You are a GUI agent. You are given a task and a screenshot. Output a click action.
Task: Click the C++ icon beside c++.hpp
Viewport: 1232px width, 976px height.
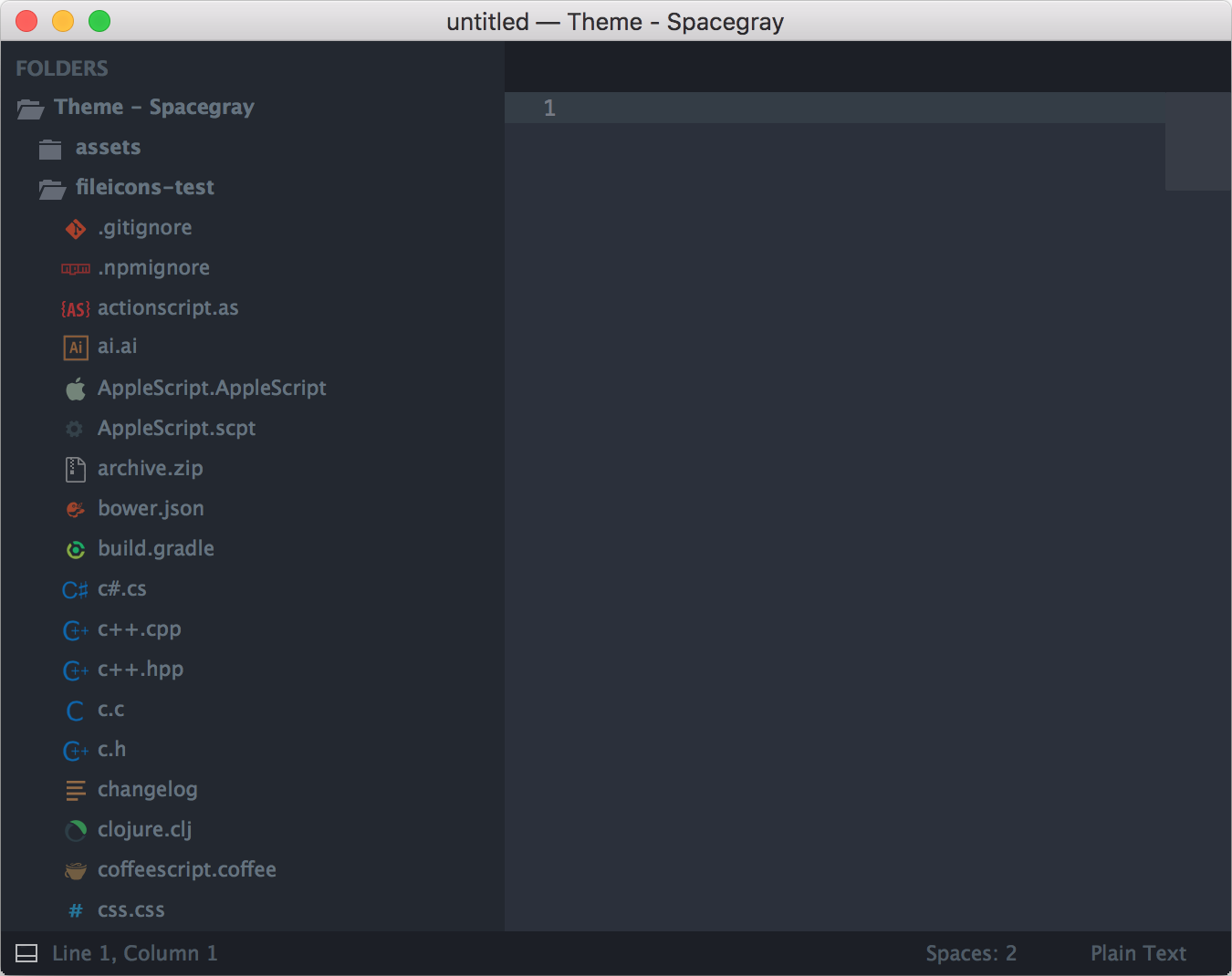coord(76,670)
